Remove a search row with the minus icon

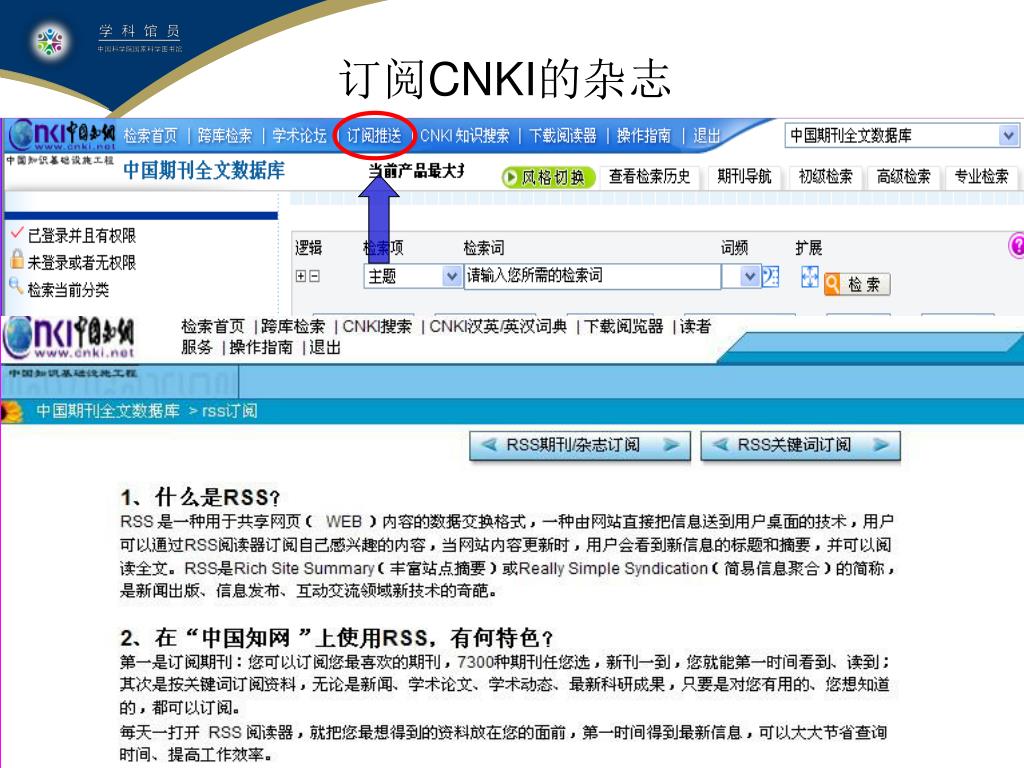point(314,276)
